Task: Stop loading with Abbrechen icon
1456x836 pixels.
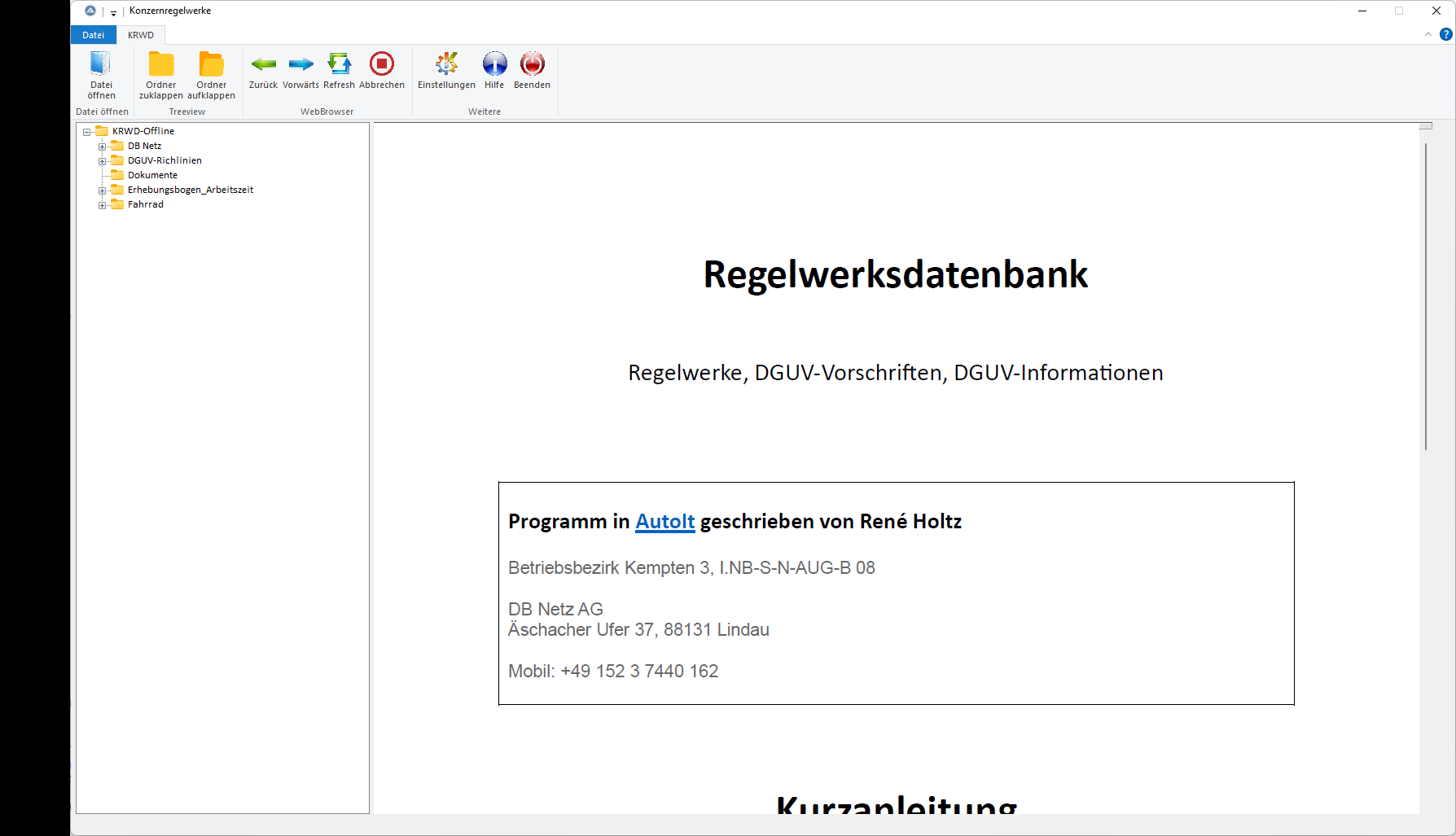Action: pos(381,64)
